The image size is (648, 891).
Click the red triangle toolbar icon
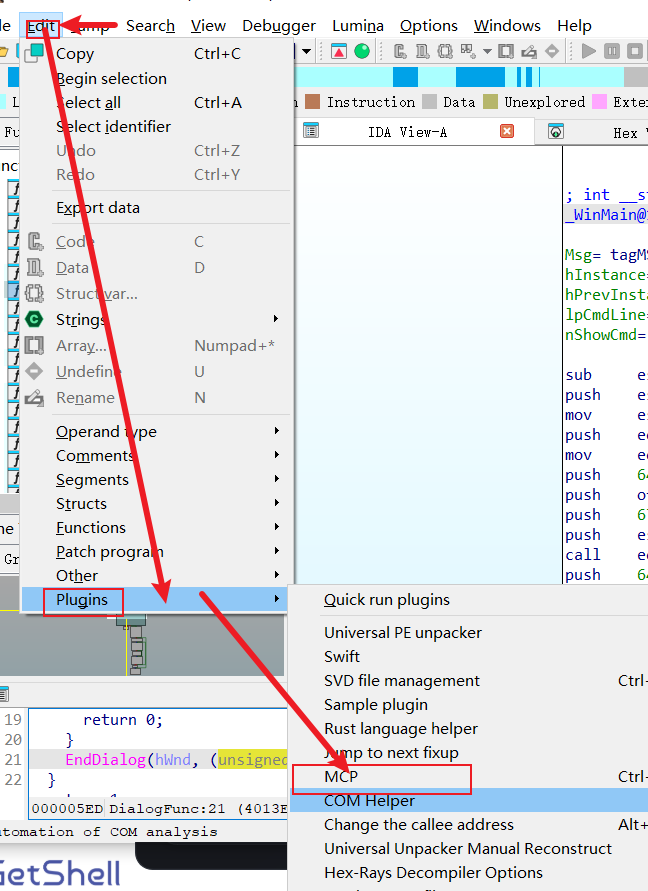click(339, 51)
